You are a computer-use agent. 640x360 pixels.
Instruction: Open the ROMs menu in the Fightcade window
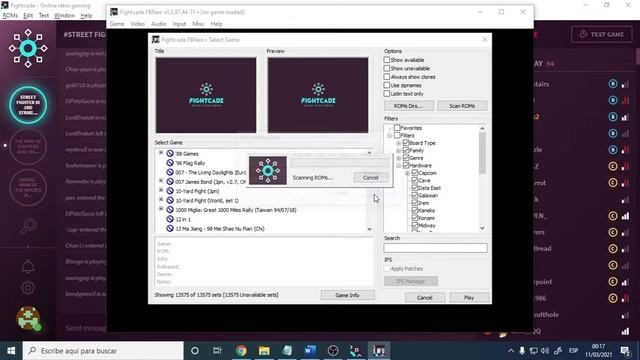(10, 16)
